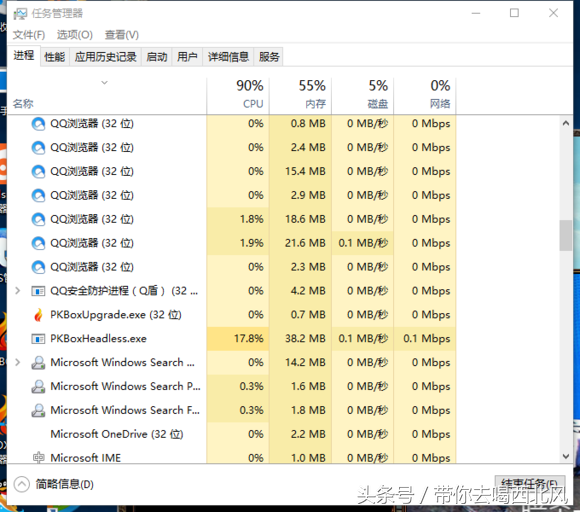Select the PKBoxUpgrade.exe flame icon

[x=38, y=315]
